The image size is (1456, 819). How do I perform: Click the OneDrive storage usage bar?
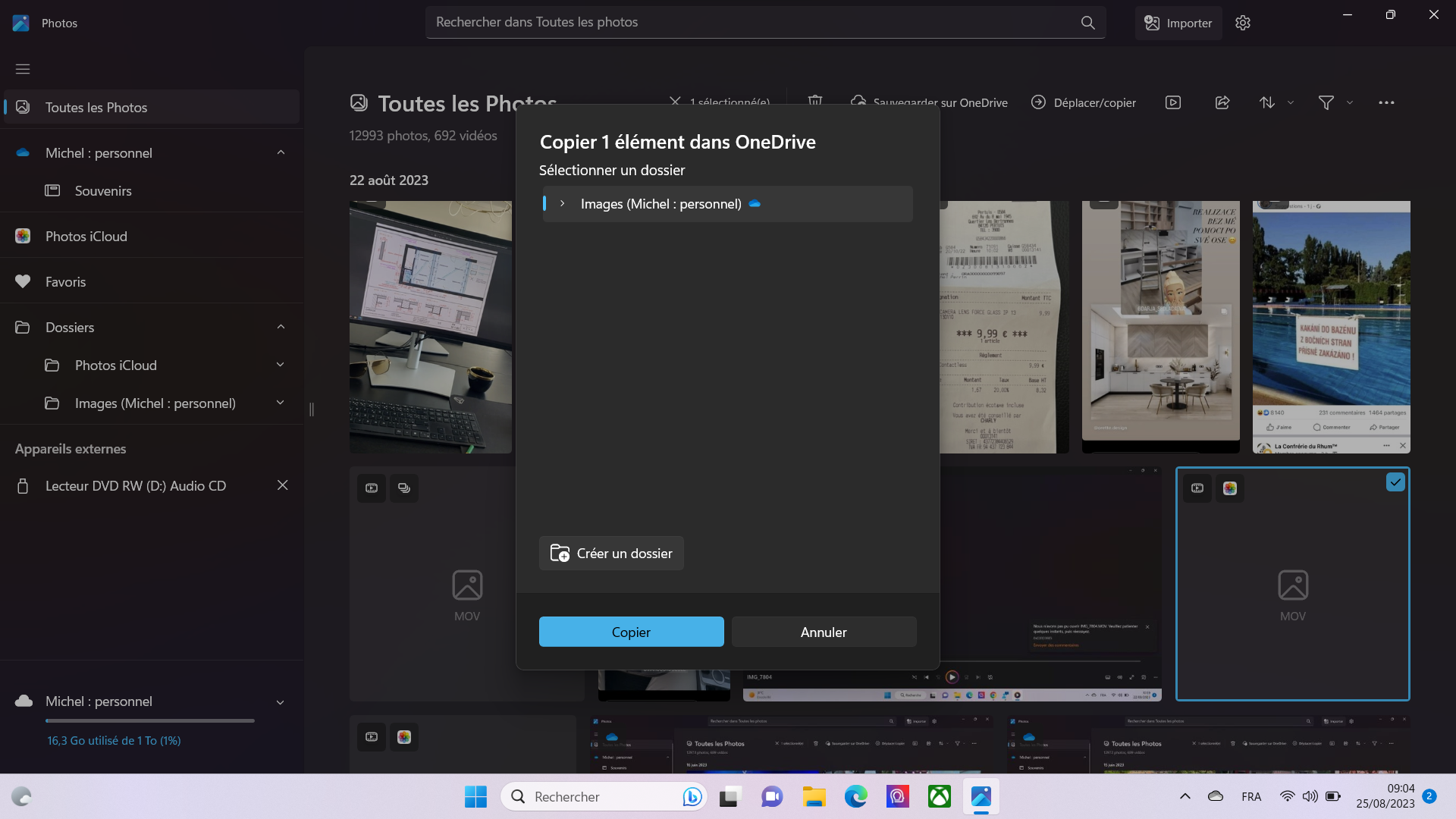click(x=150, y=720)
